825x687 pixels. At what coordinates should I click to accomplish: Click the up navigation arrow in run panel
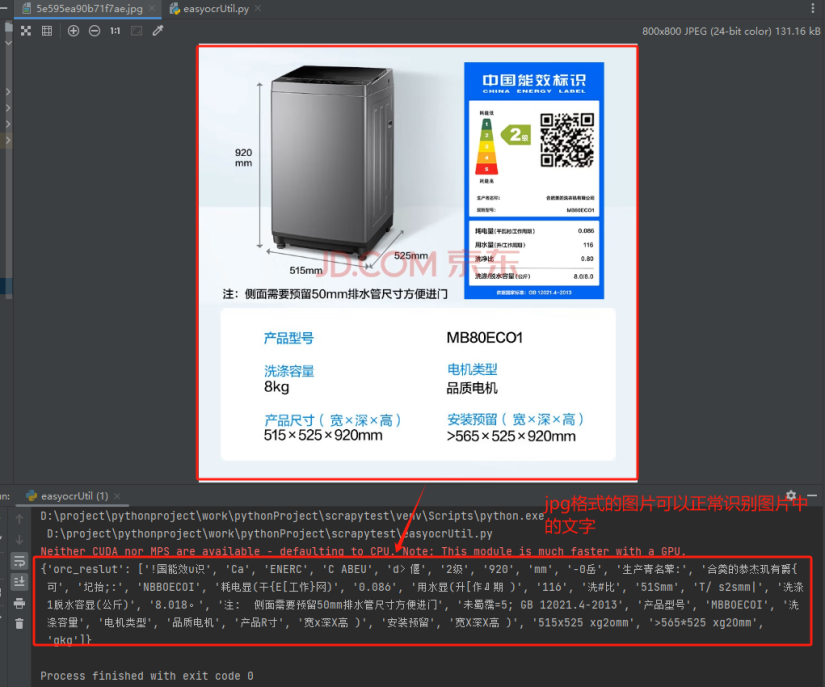click(x=20, y=520)
